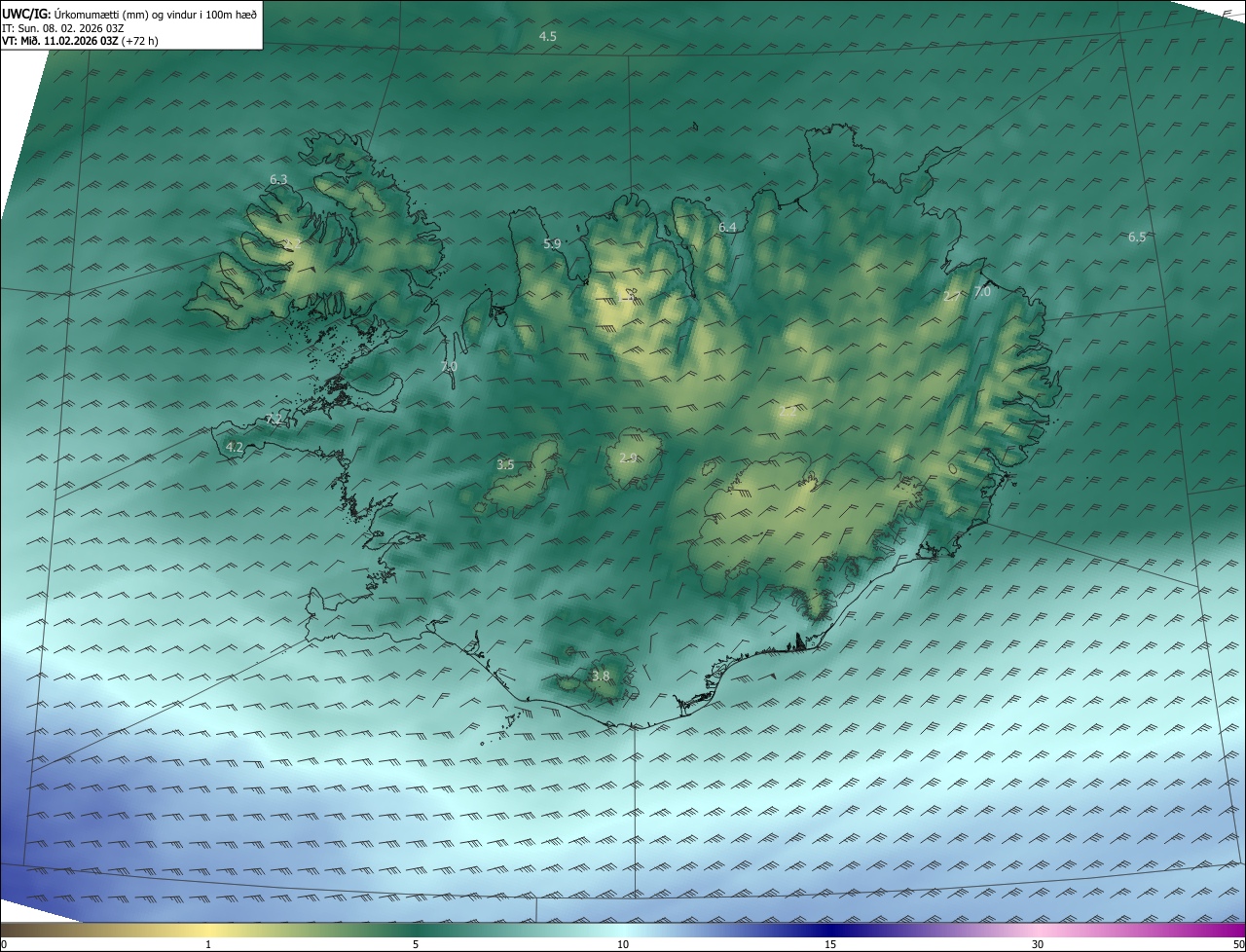Pick the 6.4 value label

pyautogui.click(x=727, y=227)
